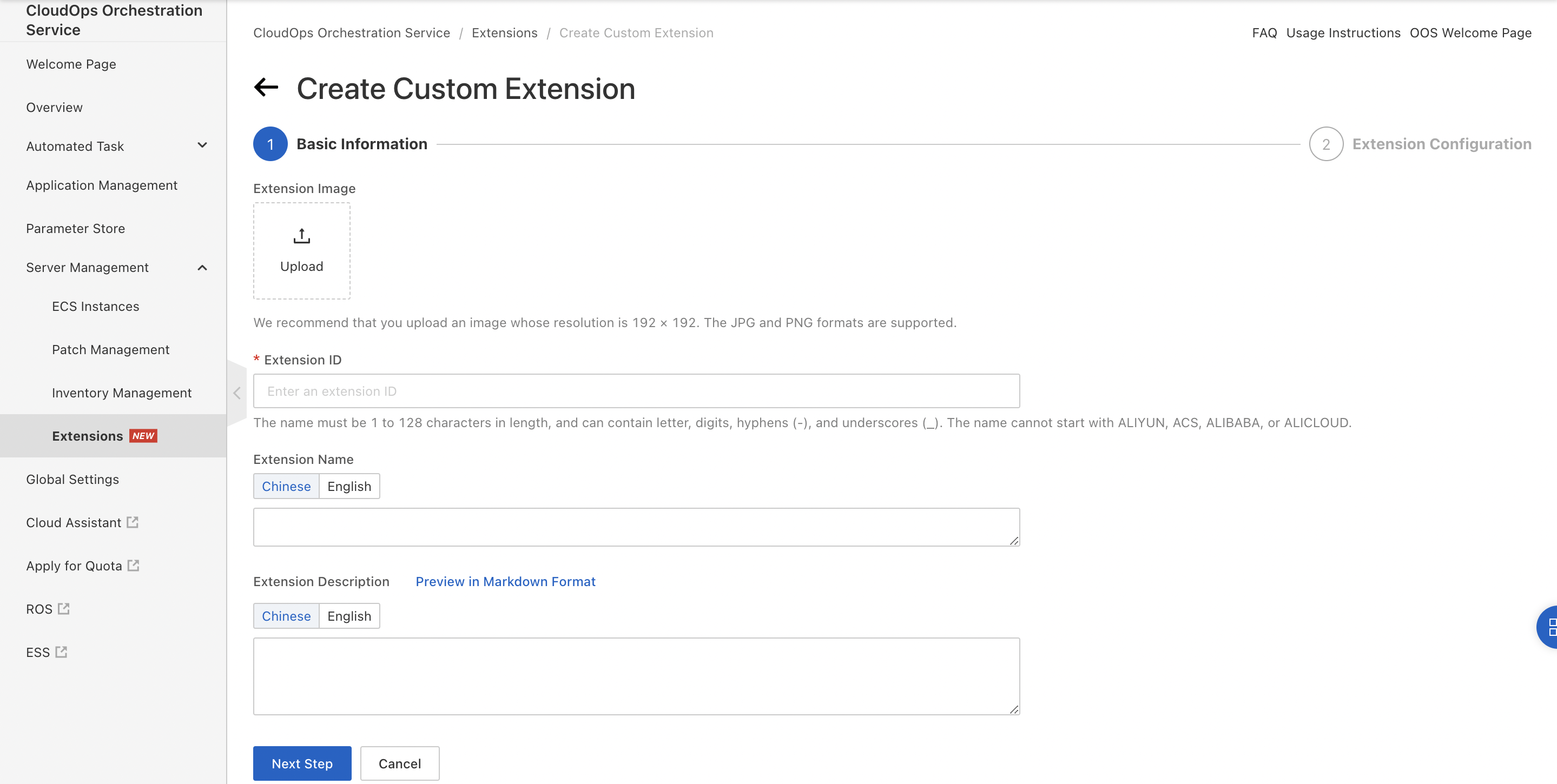Image resolution: width=1557 pixels, height=784 pixels.
Task: Click the external link icon beside ROS
Action: click(x=63, y=608)
